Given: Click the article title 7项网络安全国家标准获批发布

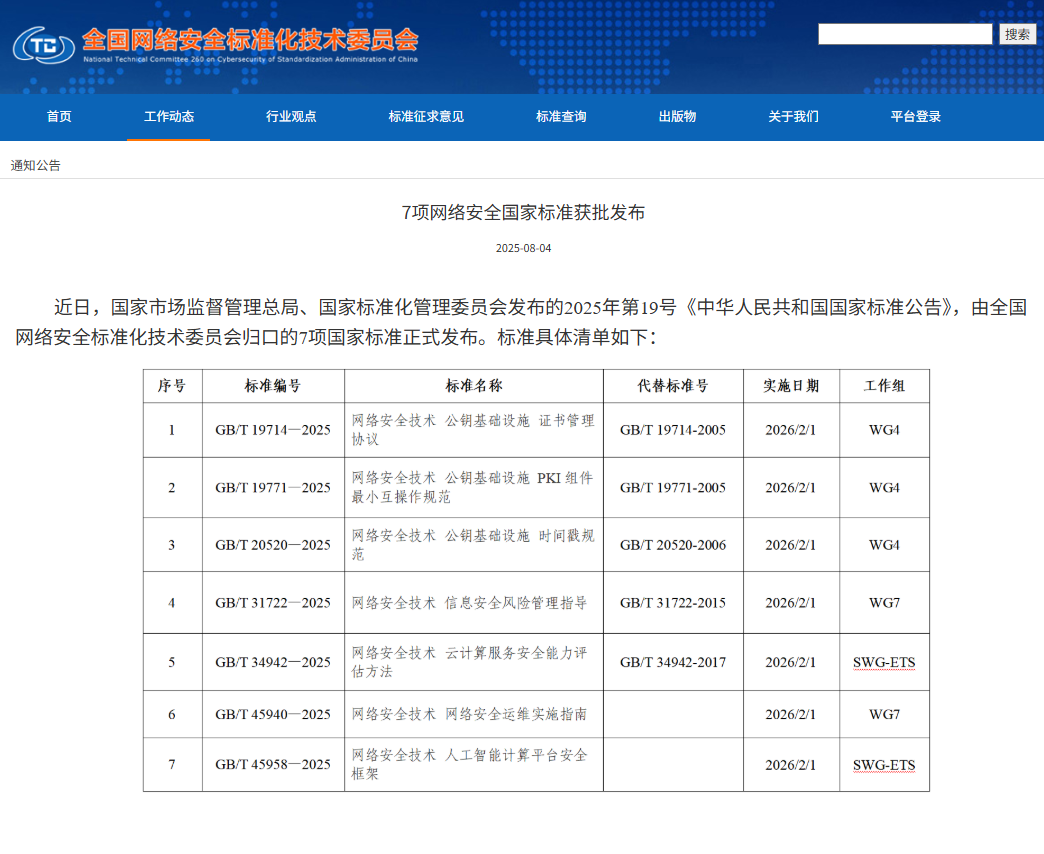Looking at the screenshot, I should 522,211.
